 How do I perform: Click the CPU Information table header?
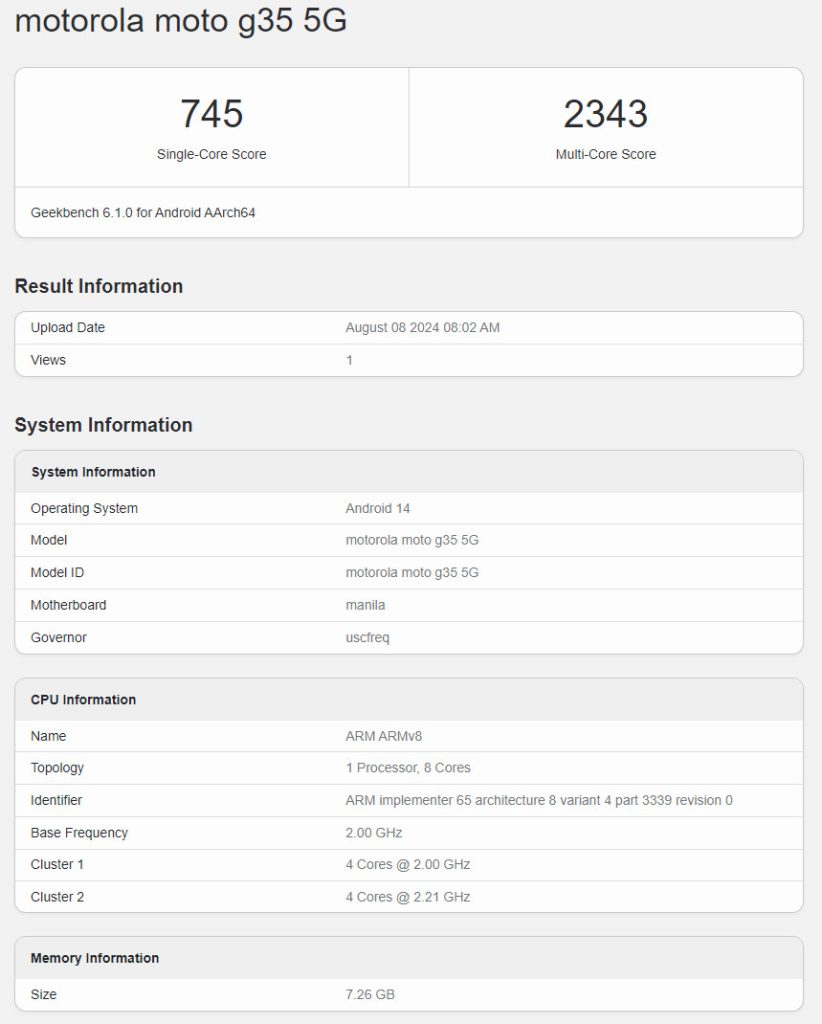tap(83, 700)
